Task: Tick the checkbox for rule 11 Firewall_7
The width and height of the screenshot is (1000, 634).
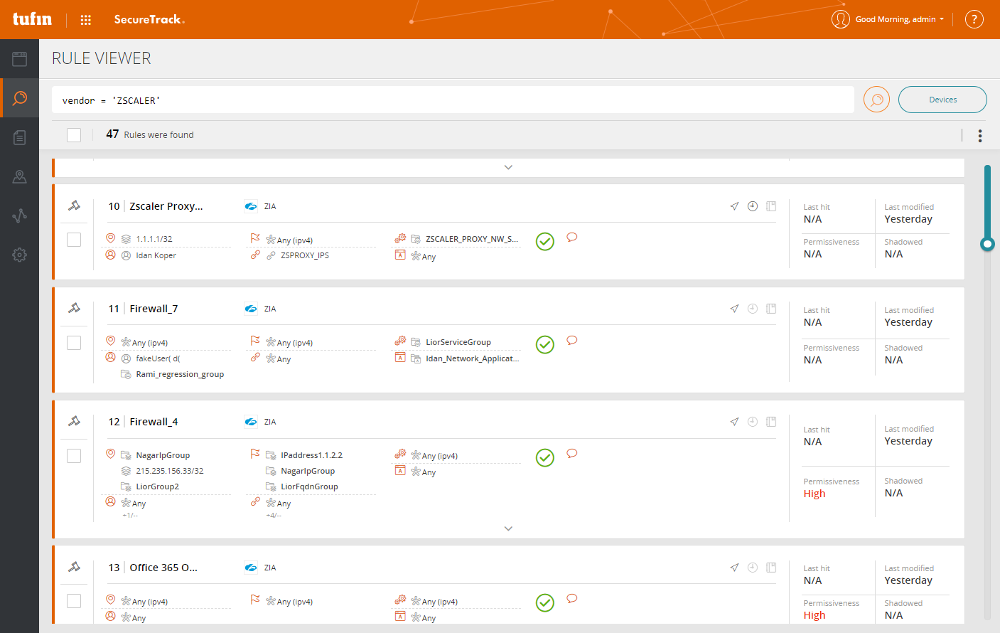Action: (x=74, y=343)
